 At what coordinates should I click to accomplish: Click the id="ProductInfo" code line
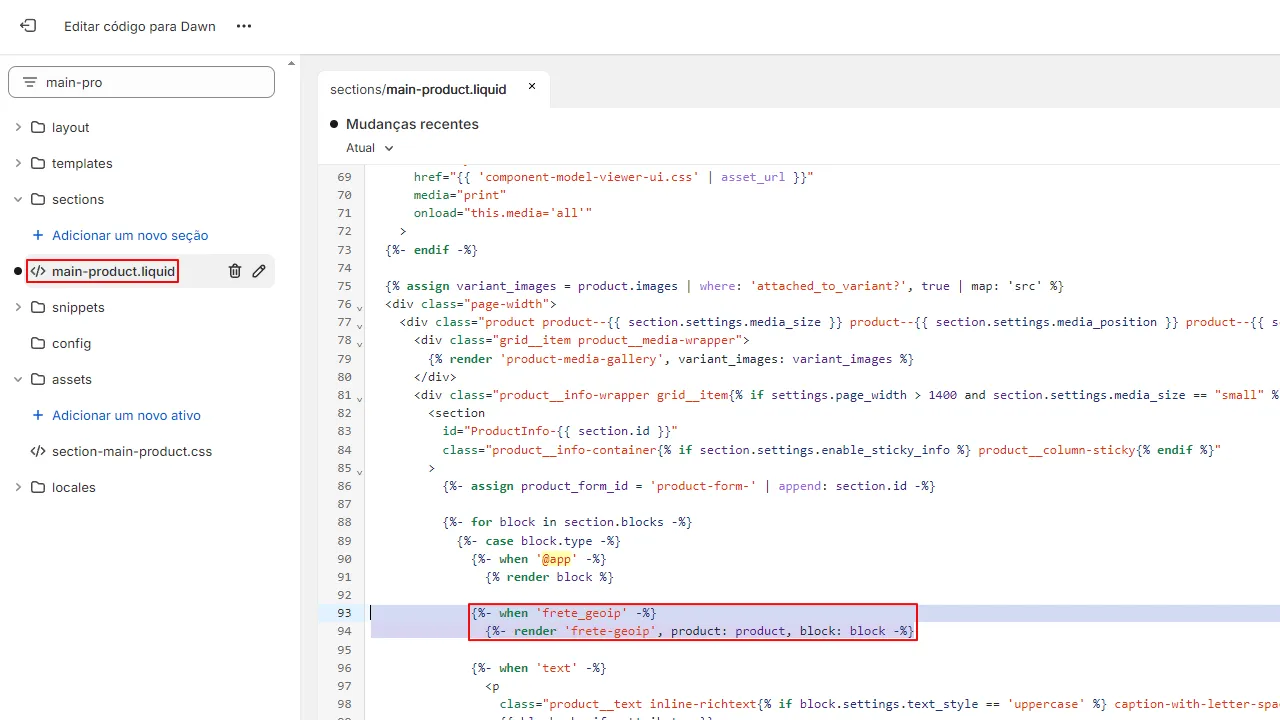coord(560,431)
